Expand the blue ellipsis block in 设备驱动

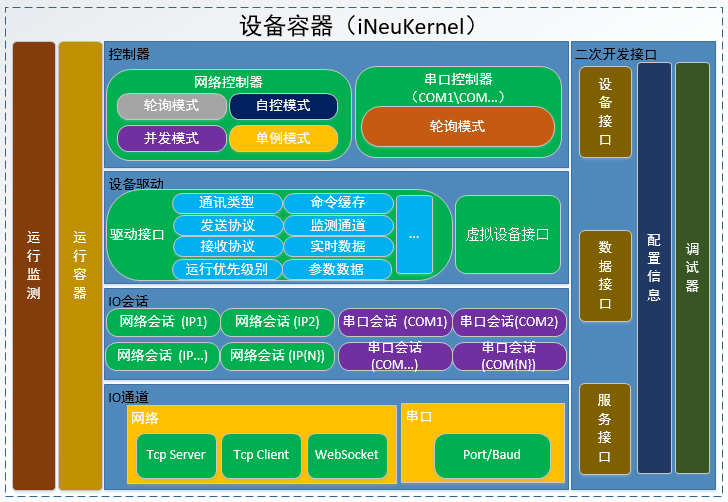pos(414,235)
